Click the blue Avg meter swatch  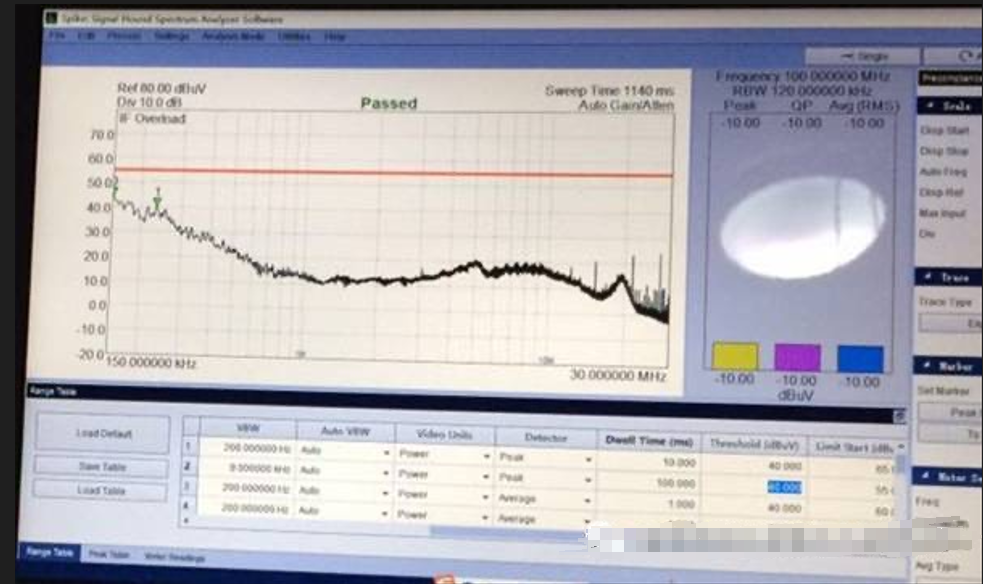click(860, 358)
